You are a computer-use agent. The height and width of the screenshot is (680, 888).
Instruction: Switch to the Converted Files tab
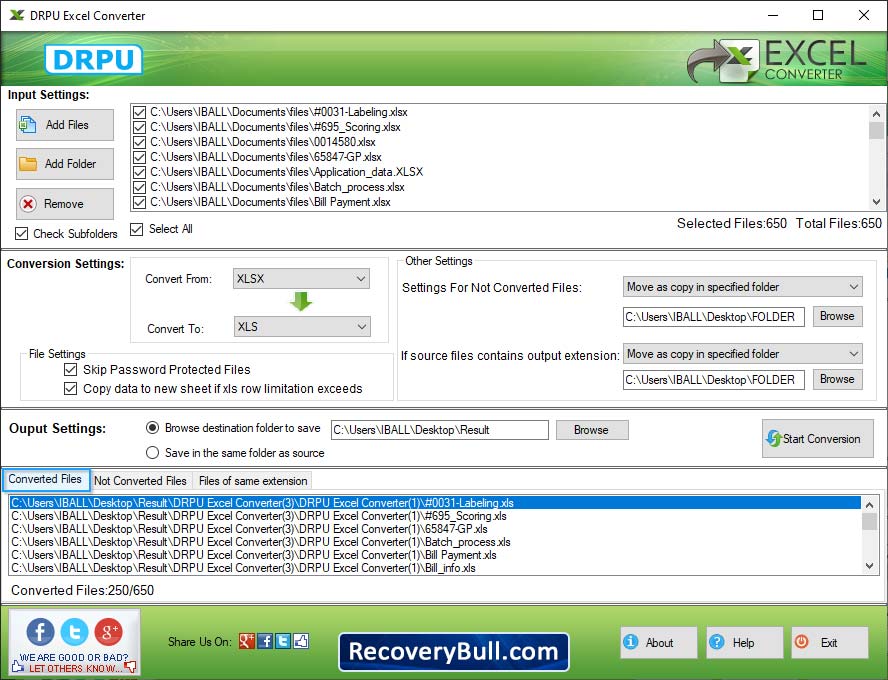click(45, 479)
